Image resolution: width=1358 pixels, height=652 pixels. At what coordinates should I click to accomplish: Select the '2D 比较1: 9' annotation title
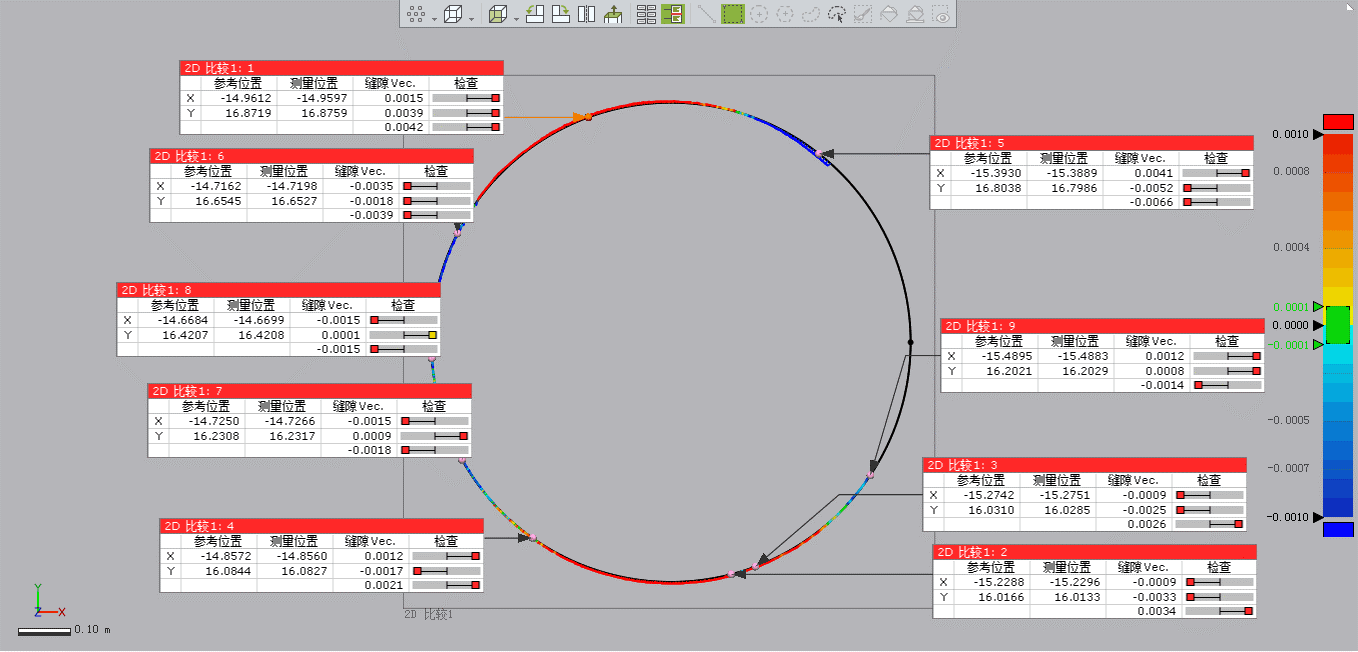point(981,326)
